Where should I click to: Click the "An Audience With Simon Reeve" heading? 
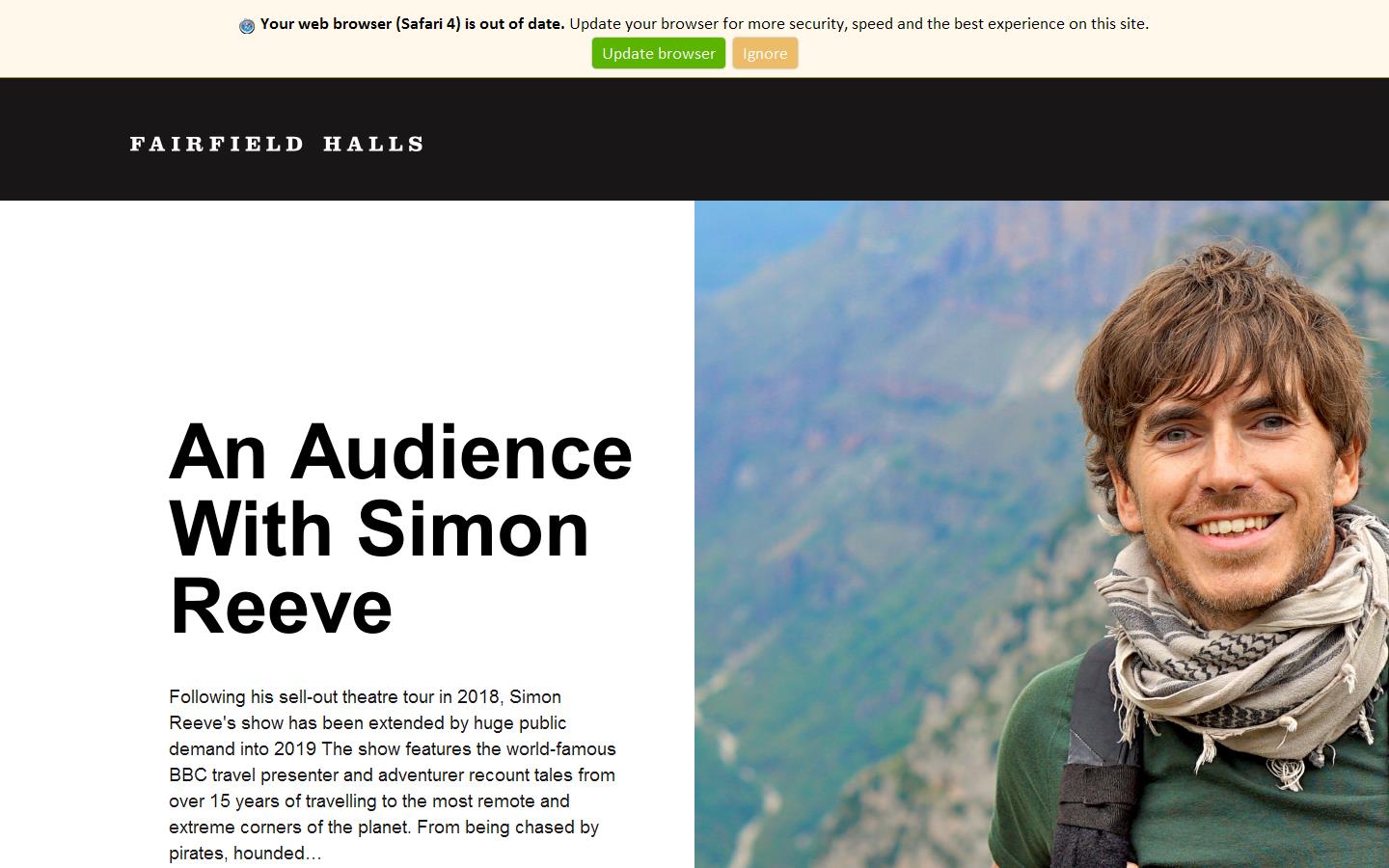[400, 528]
